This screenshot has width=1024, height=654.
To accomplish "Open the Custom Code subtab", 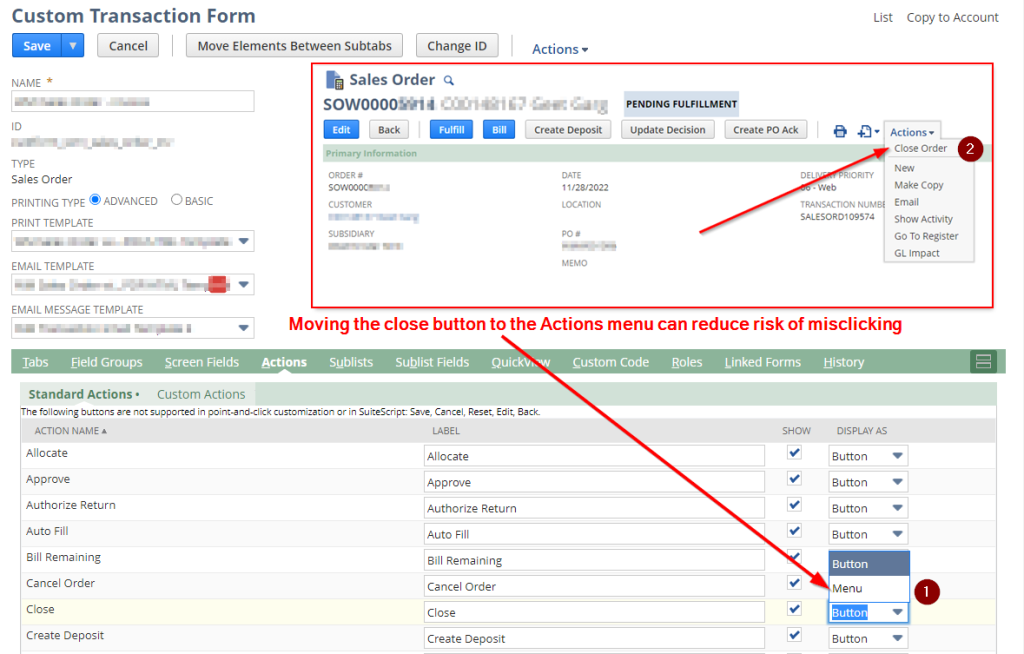I will point(611,362).
